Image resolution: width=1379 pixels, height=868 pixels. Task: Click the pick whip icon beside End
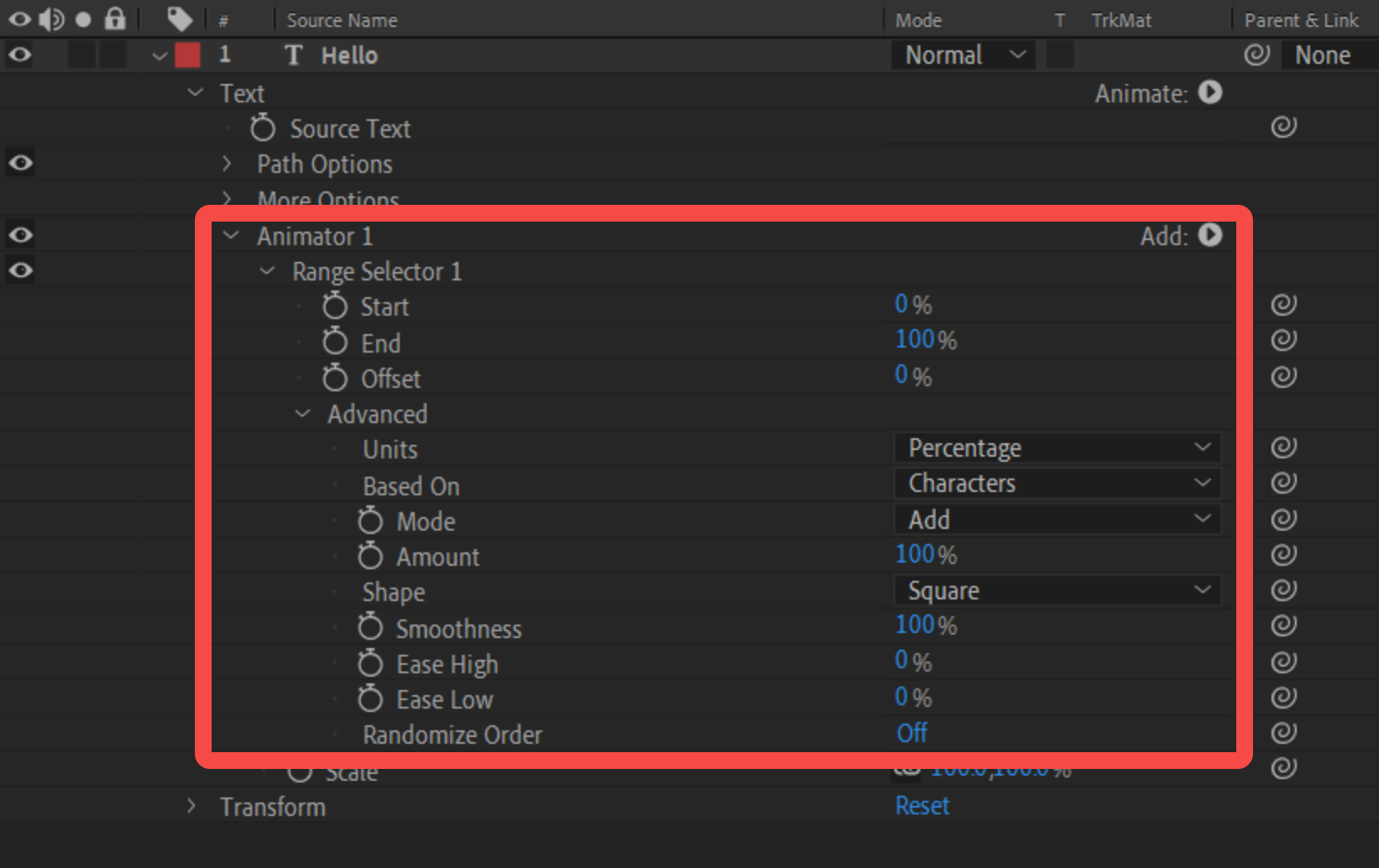[x=1282, y=339]
